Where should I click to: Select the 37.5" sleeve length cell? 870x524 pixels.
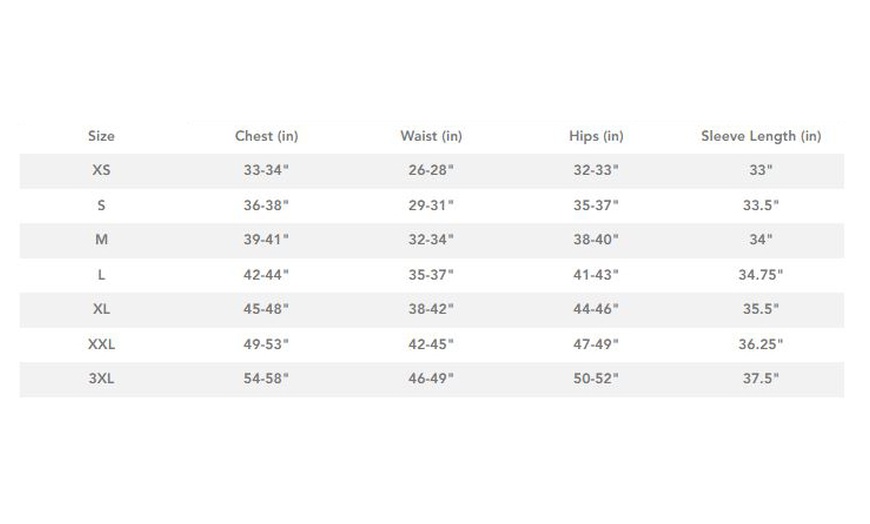pyautogui.click(x=760, y=379)
